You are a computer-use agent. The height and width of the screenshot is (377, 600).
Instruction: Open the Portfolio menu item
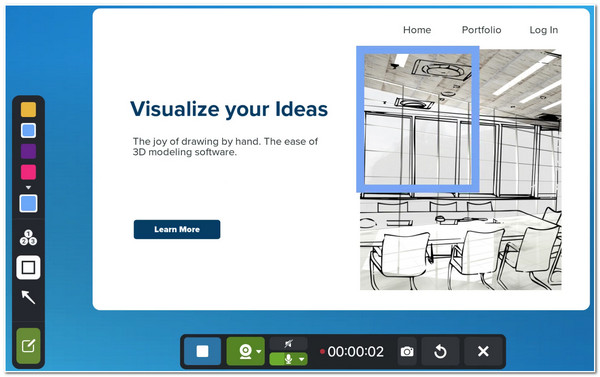click(481, 30)
